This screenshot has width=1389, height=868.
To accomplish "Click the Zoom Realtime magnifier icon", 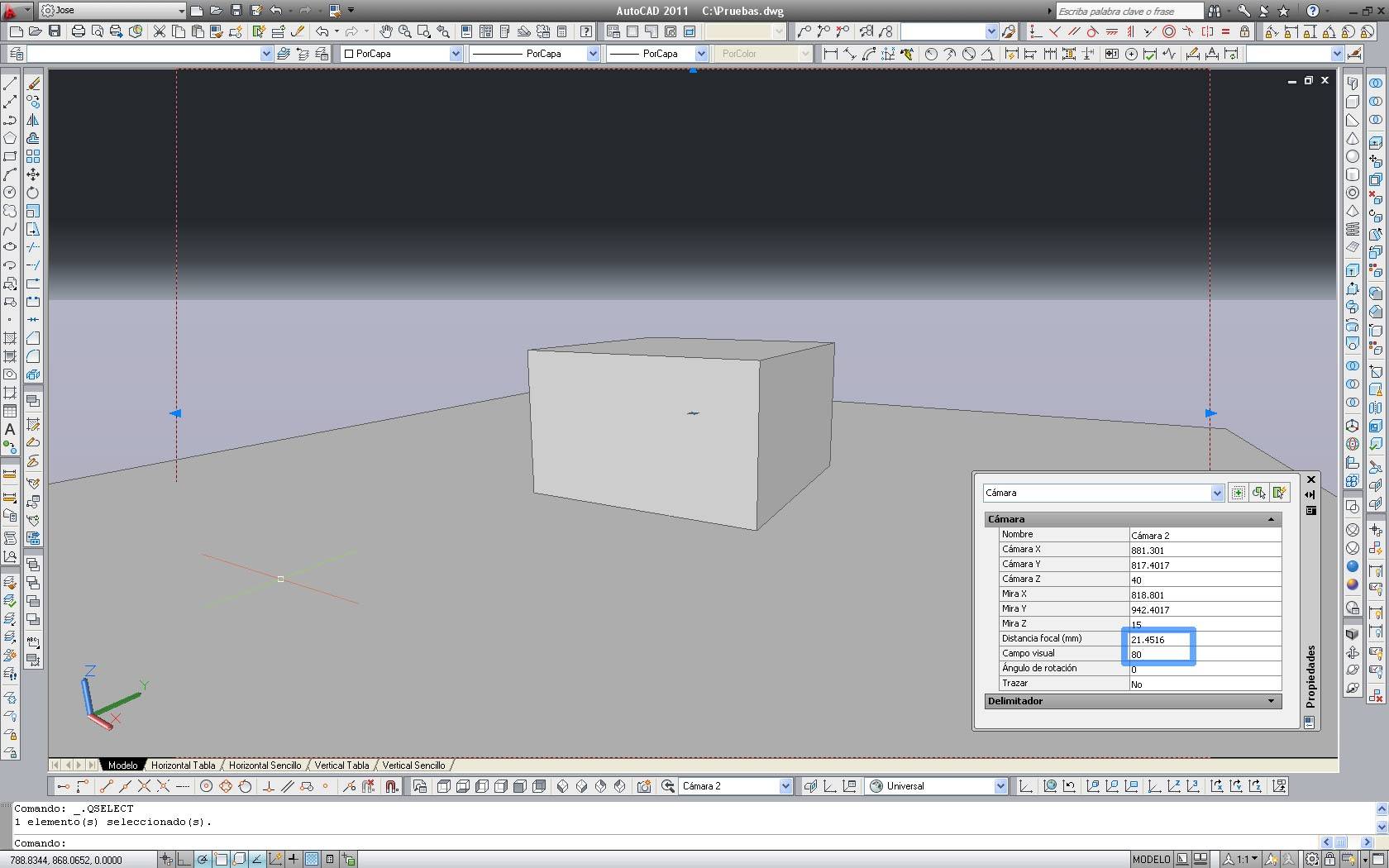I will click(x=405, y=31).
